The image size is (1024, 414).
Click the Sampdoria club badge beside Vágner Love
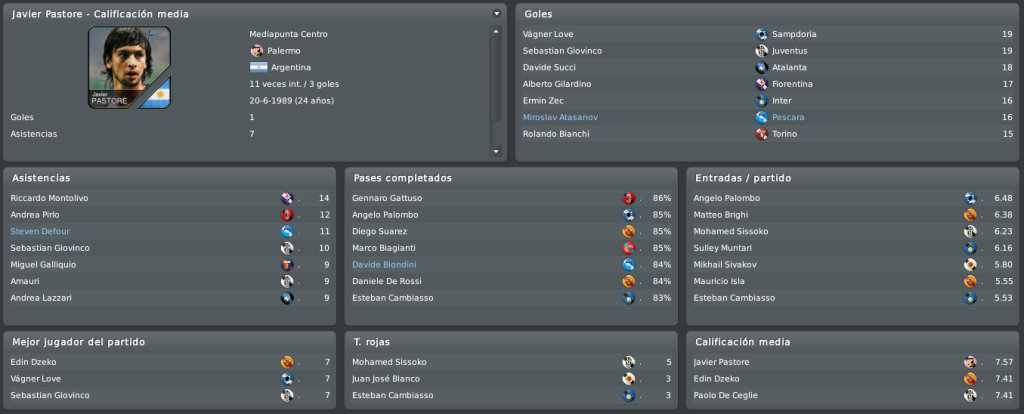coord(761,34)
